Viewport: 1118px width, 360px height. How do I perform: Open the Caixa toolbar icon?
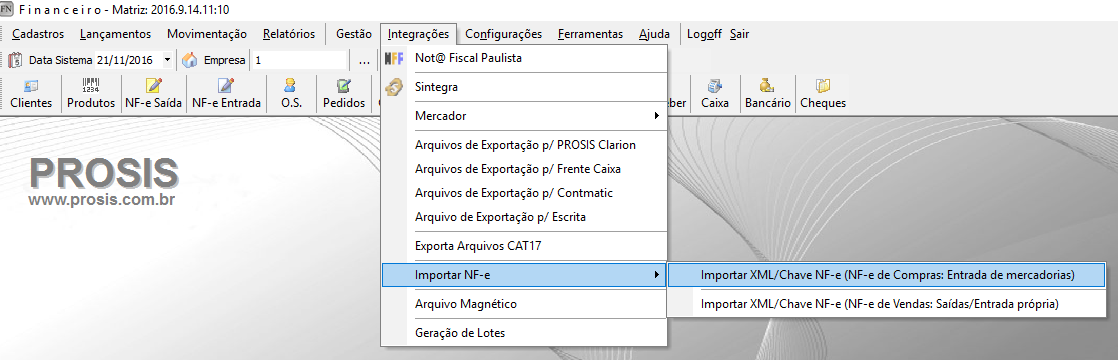click(x=715, y=94)
